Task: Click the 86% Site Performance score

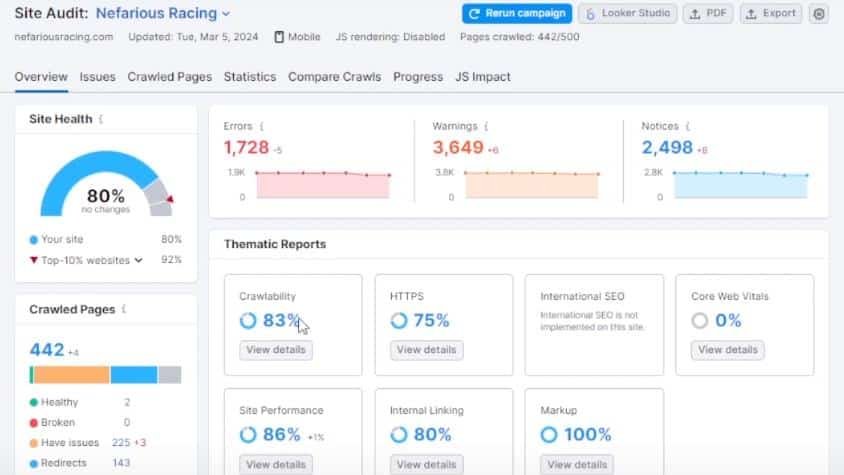Action: [x=282, y=435]
